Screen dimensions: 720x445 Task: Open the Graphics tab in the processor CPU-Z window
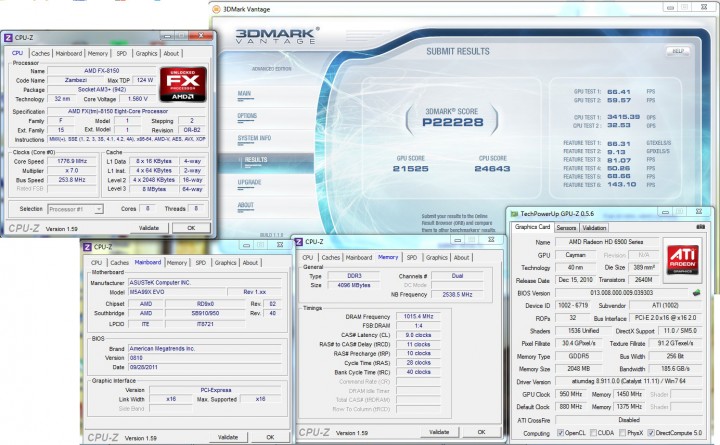(146, 53)
